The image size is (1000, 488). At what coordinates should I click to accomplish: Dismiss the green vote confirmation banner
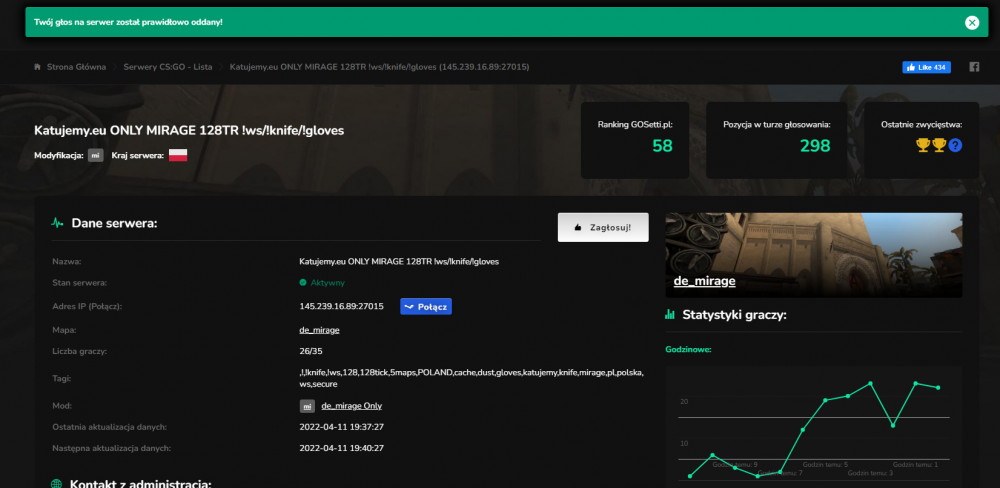click(971, 22)
